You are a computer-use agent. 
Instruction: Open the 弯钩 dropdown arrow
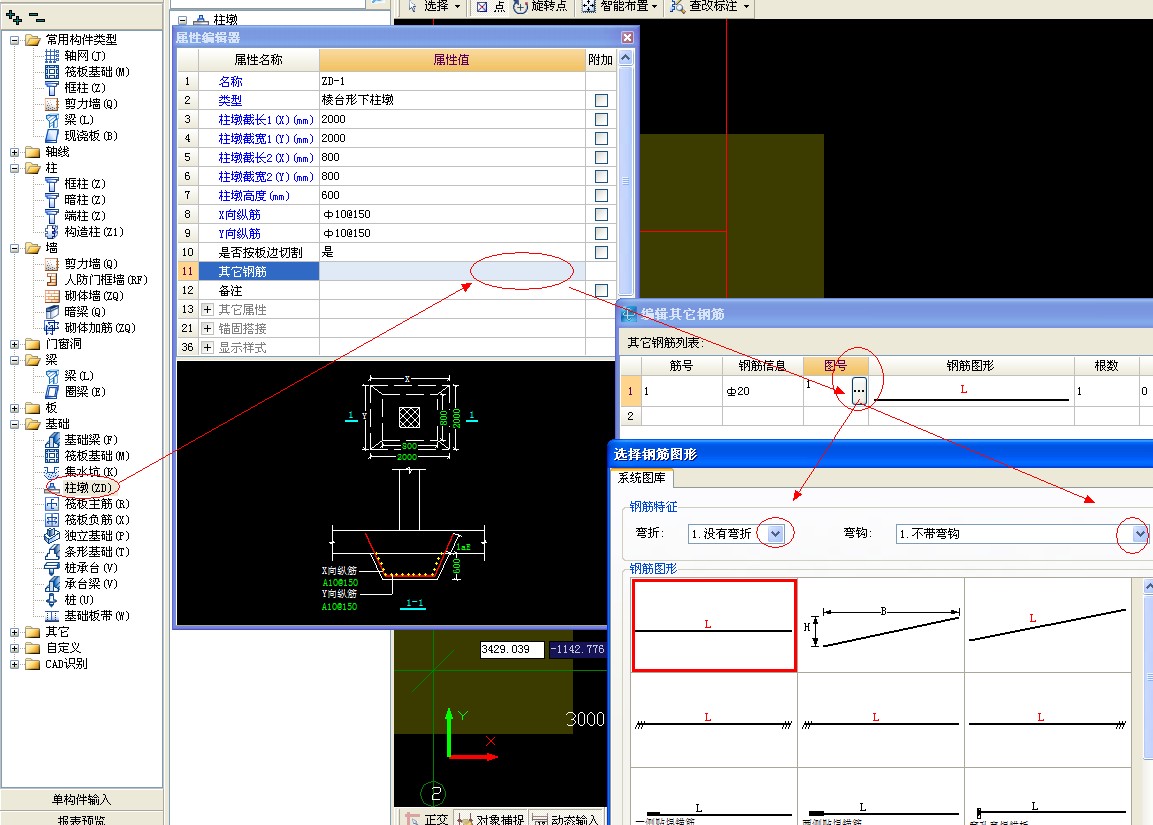click(1139, 534)
